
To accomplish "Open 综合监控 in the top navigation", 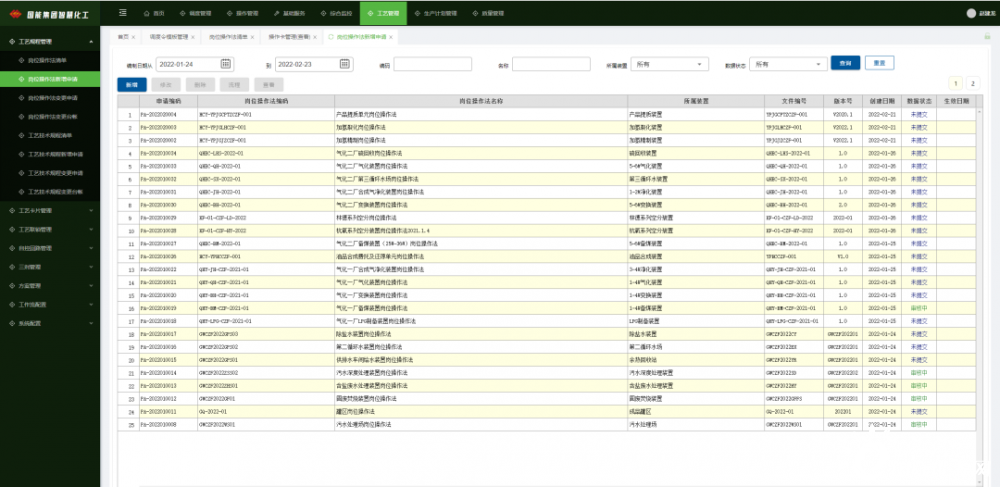I will click(x=336, y=13).
